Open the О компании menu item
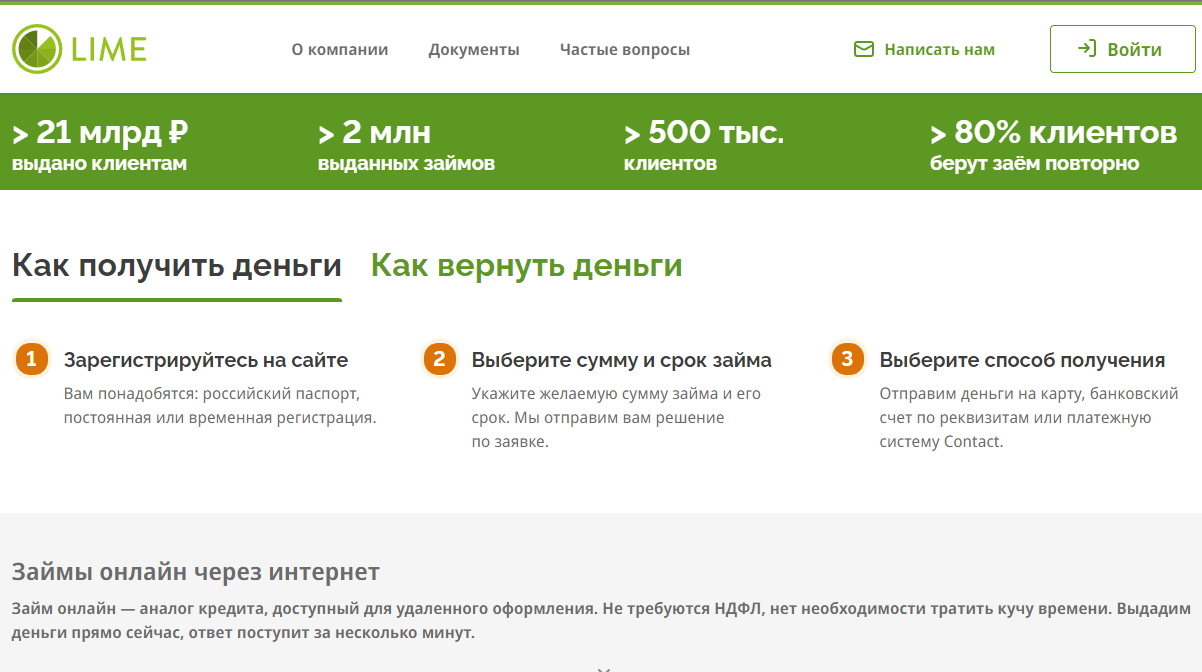The image size is (1202, 672). 340,49
